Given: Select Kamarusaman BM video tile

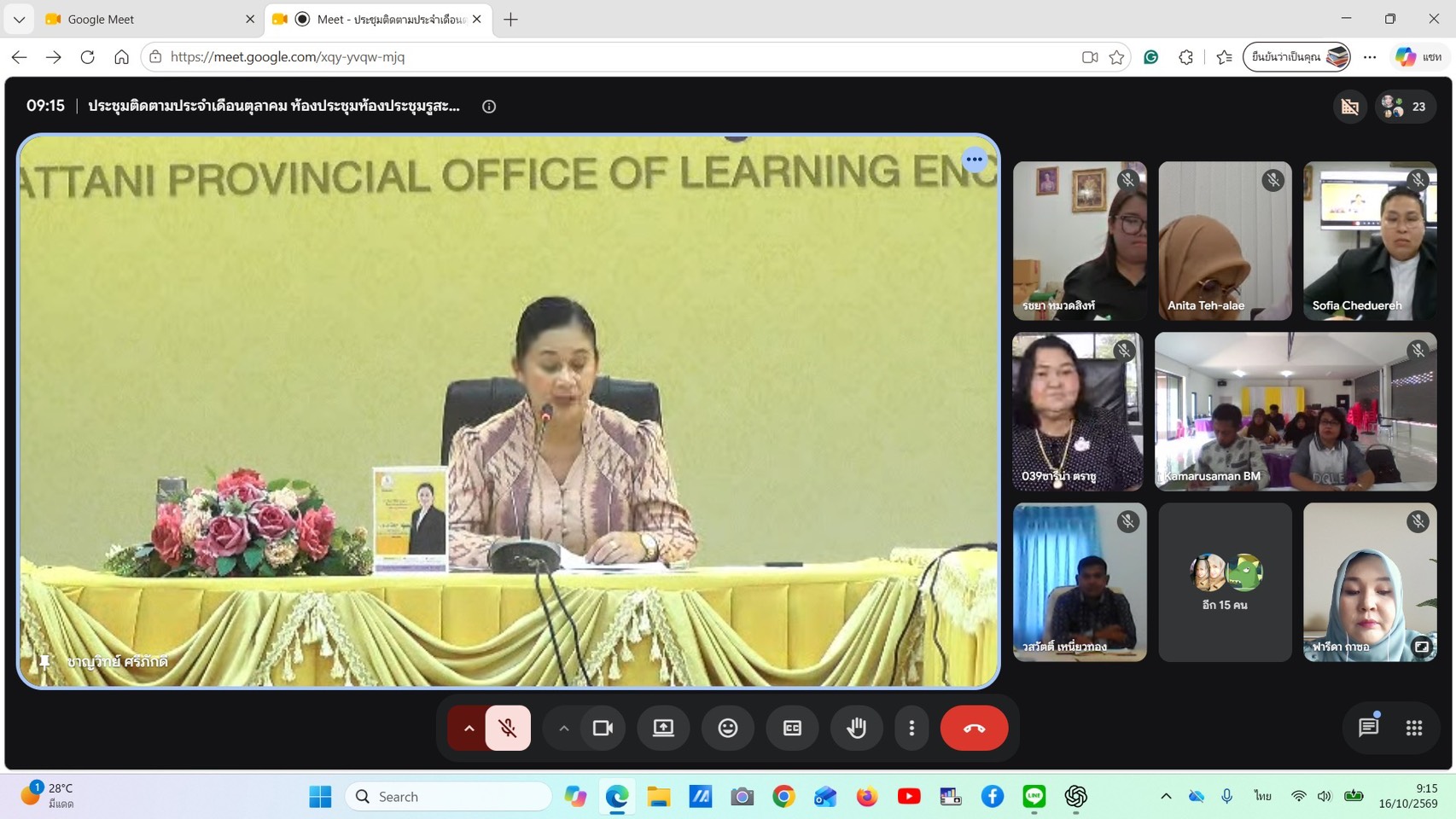Looking at the screenshot, I should coord(1296,411).
